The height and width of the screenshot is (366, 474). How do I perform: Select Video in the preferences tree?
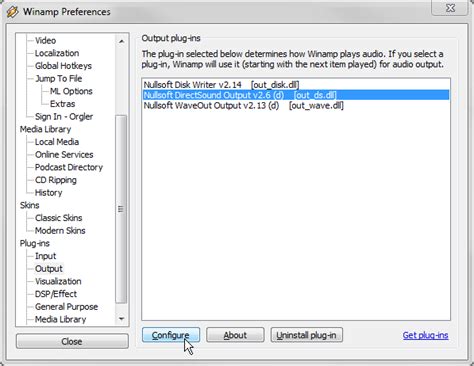tap(45, 41)
